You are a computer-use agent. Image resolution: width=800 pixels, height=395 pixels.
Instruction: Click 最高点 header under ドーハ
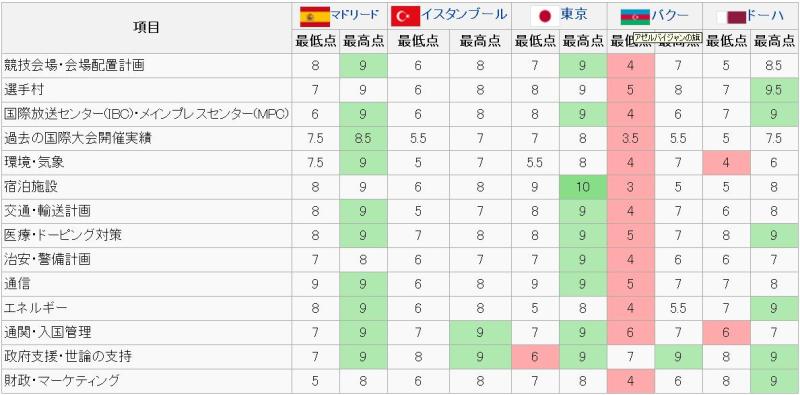pyautogui.click(x=773, y=41)
